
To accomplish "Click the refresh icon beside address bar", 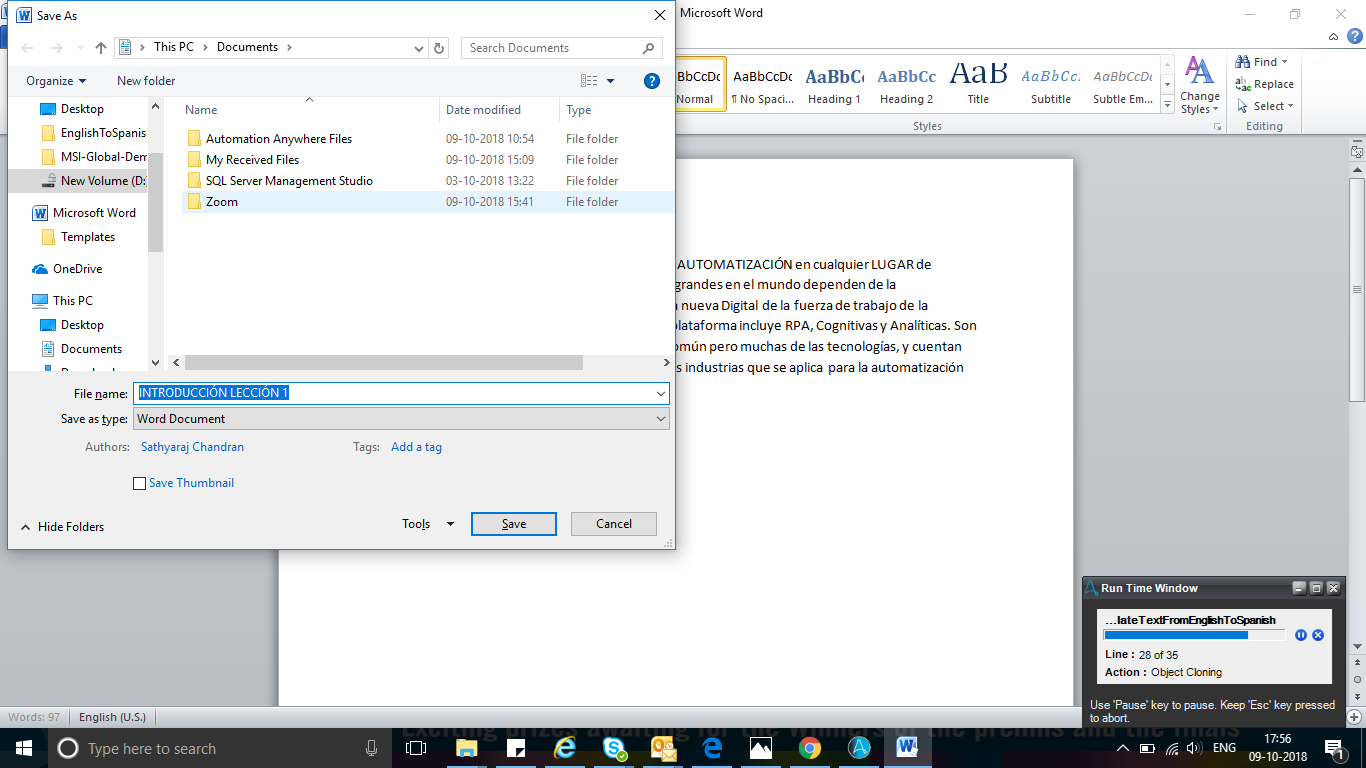I will (x=440, y=47).
